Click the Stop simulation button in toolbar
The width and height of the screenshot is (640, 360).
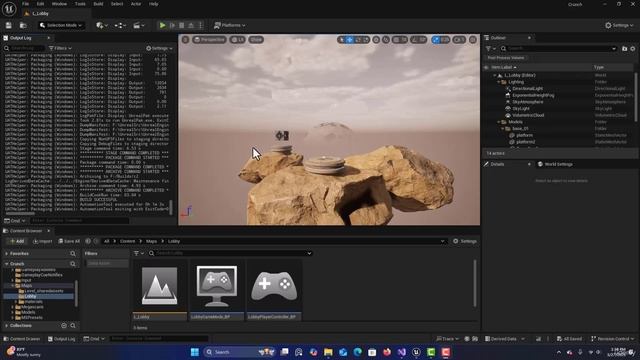pos(182,25)
